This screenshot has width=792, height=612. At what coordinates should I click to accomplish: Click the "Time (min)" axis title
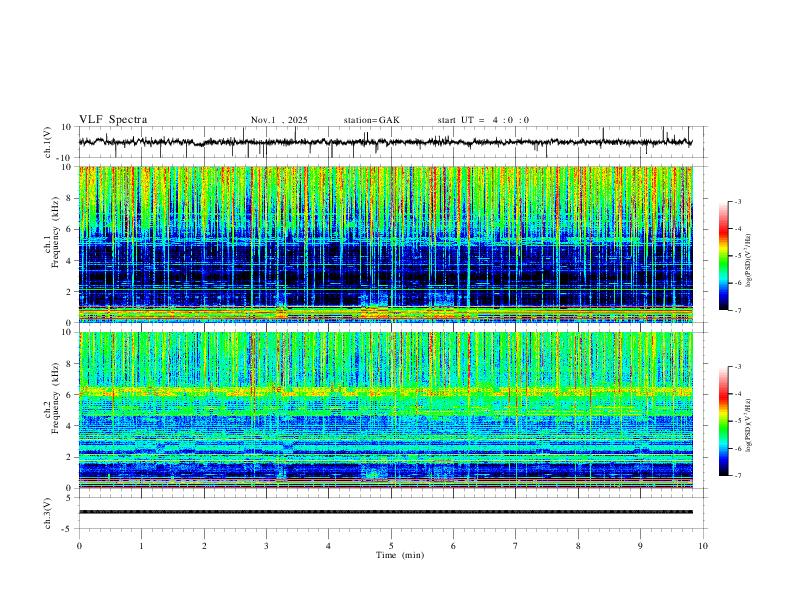[x=400, y=555]
